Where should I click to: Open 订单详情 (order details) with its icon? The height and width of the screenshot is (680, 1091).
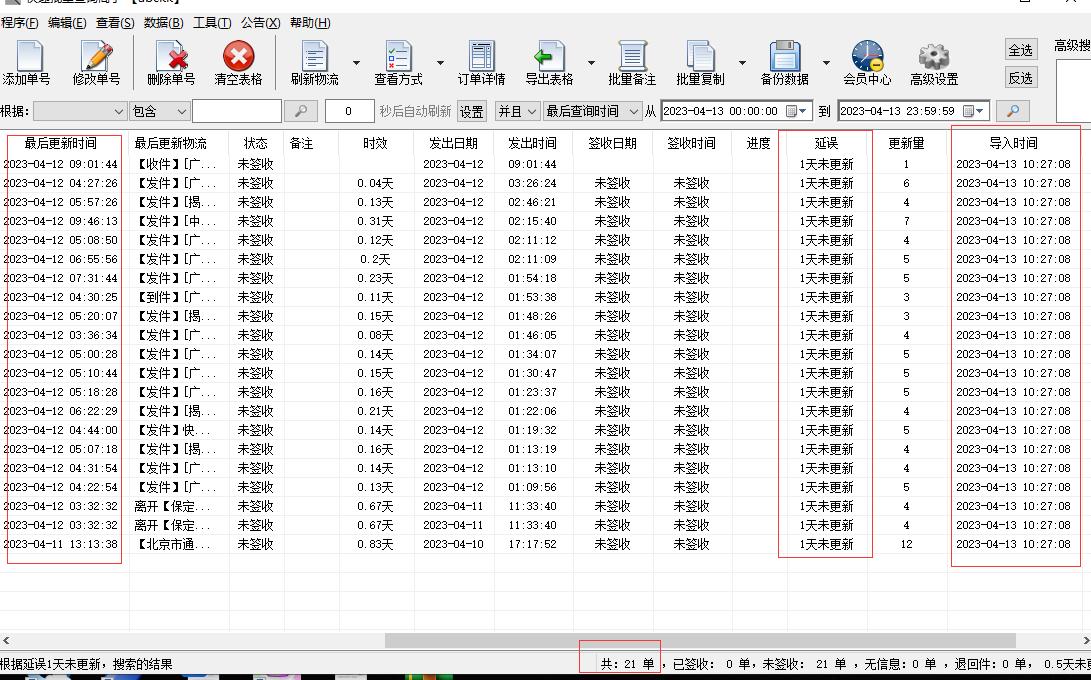[480, 60]
